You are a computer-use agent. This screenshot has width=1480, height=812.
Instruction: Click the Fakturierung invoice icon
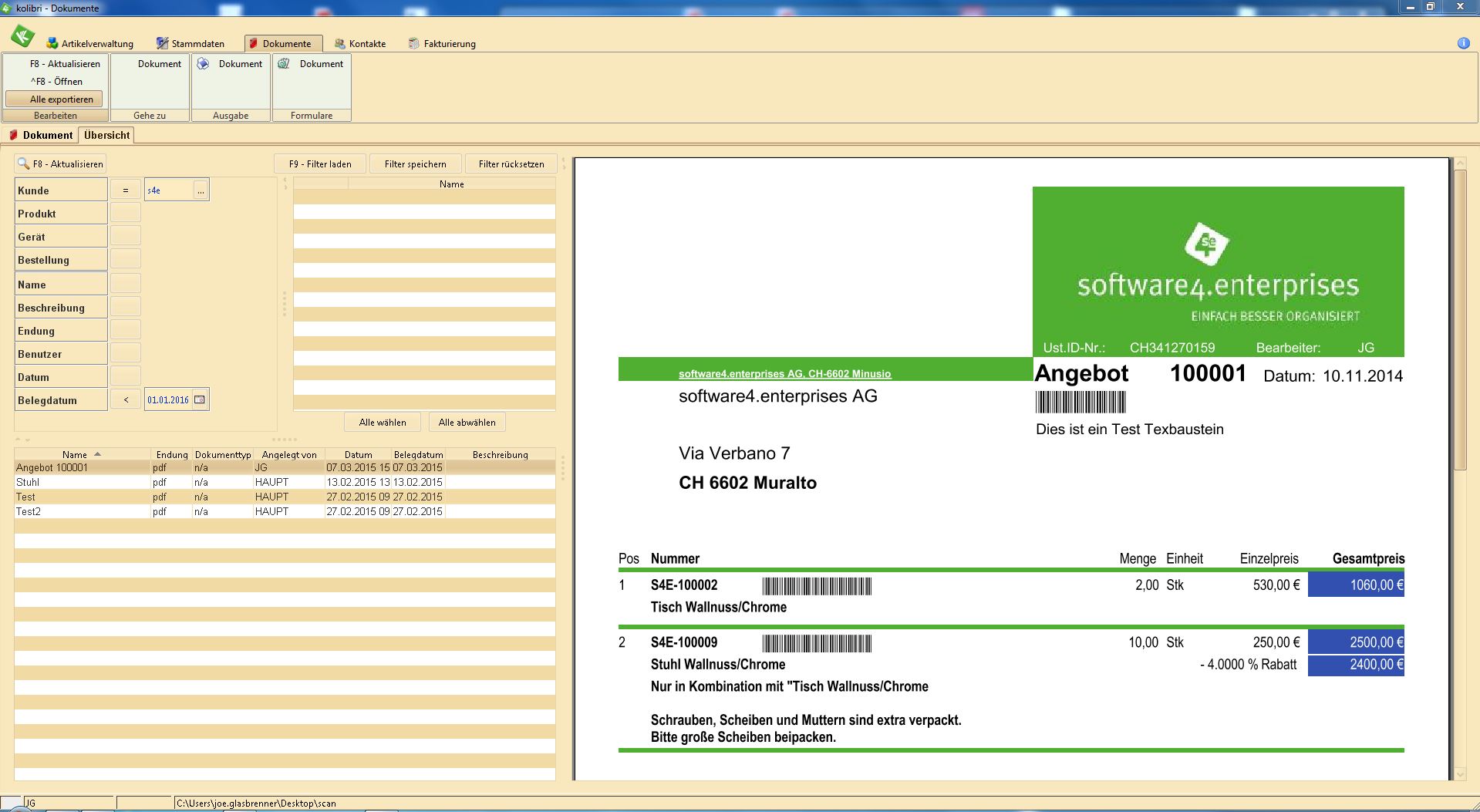tap(414, 44)
